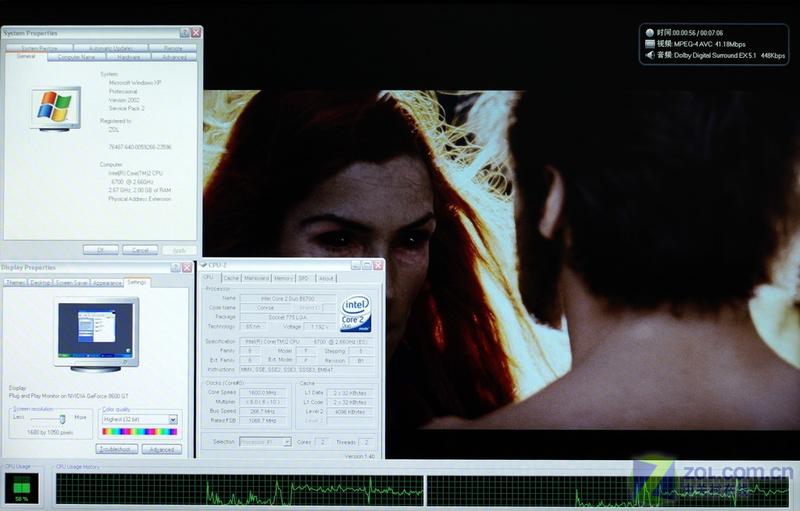Select the General tab in System Properties
Screen dimensions: 800x511
[x=26, y=57]
